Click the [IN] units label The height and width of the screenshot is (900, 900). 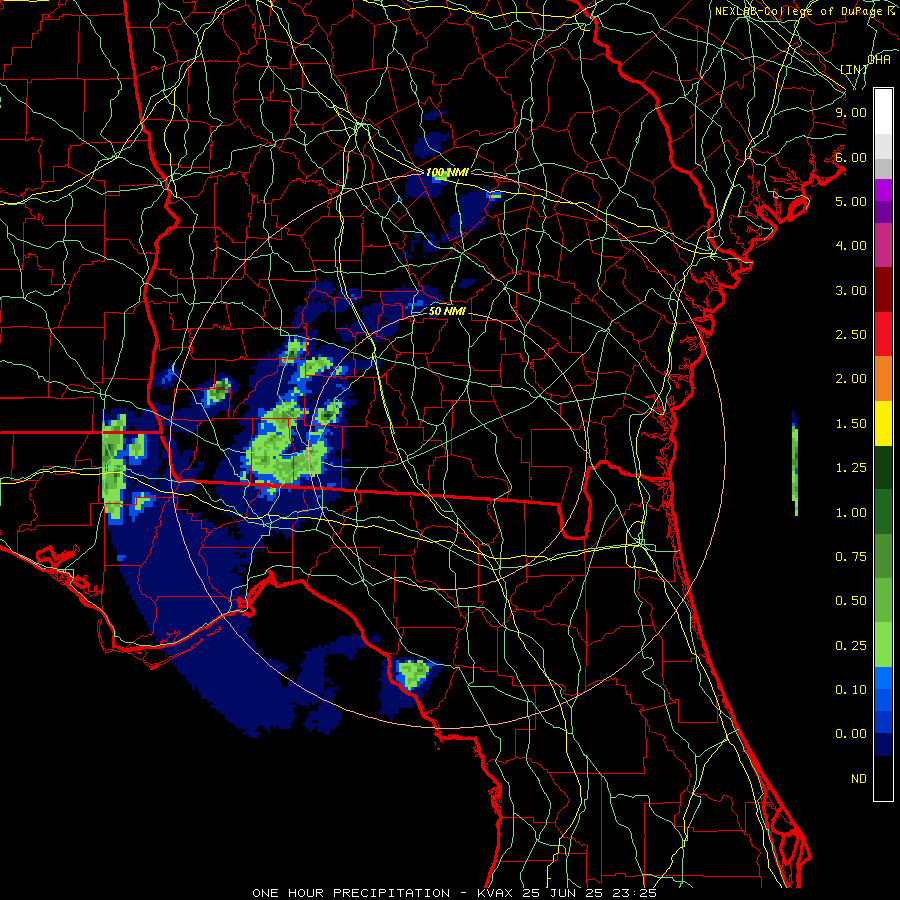854,69
